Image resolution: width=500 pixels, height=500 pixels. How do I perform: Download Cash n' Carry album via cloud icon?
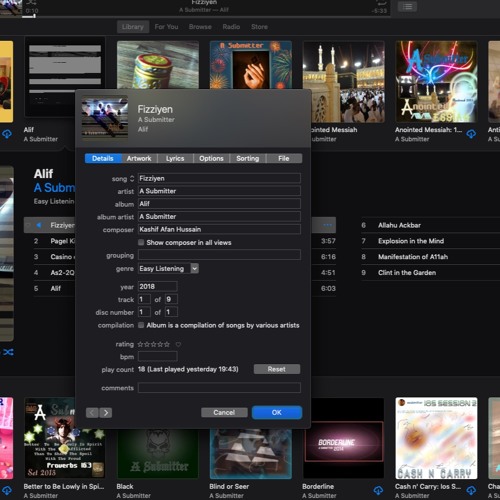pyautogui.click(x=471, y=490)
